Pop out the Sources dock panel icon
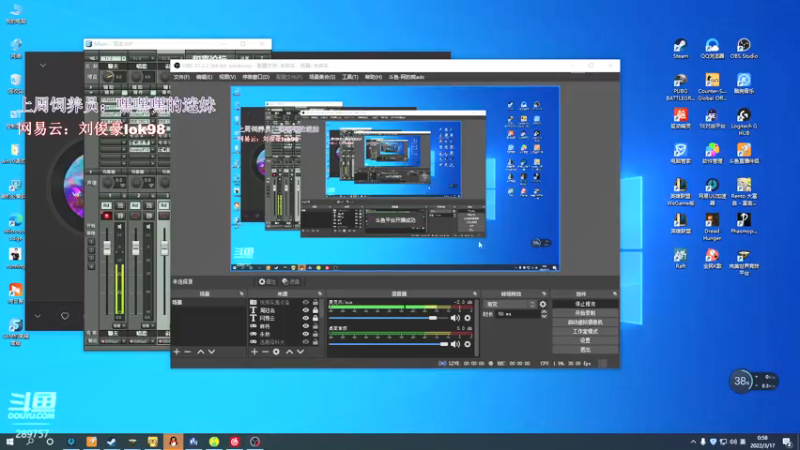The height and width of the screenshot is (450, 800). click(x=320, y=294)
